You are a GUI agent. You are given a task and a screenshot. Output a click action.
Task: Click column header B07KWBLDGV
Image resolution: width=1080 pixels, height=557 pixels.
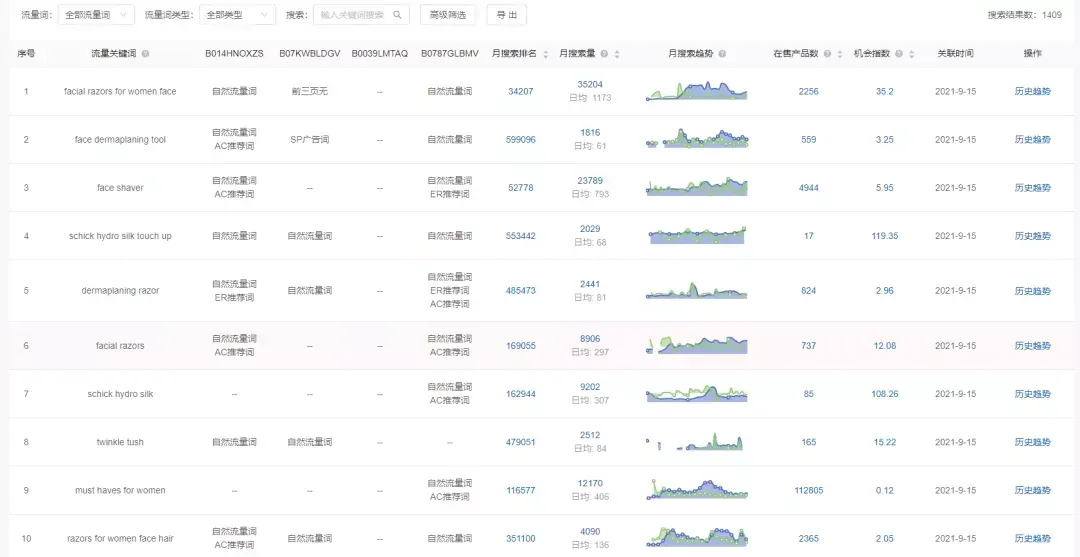(310, 53)
